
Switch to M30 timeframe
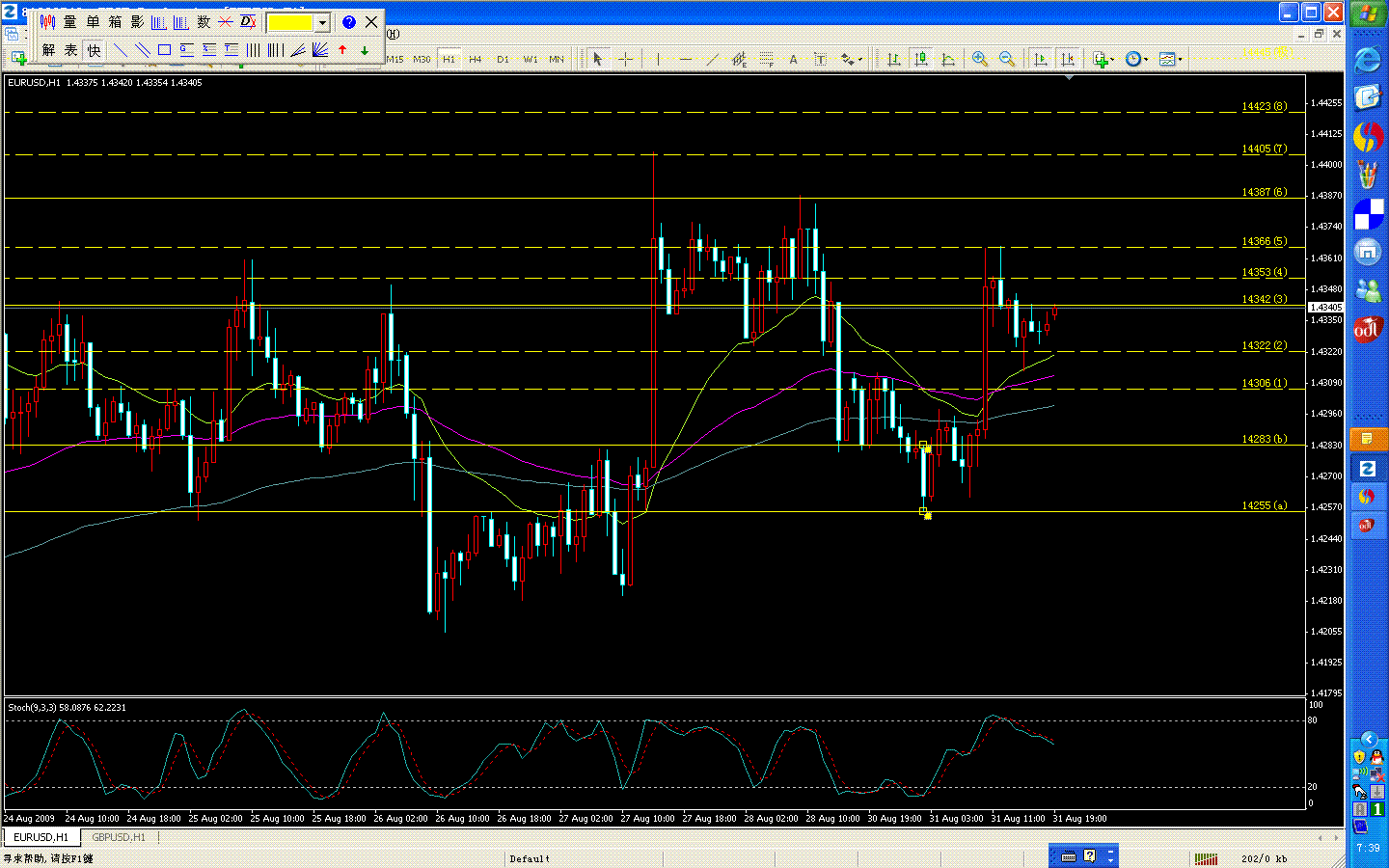coord(422,60)
